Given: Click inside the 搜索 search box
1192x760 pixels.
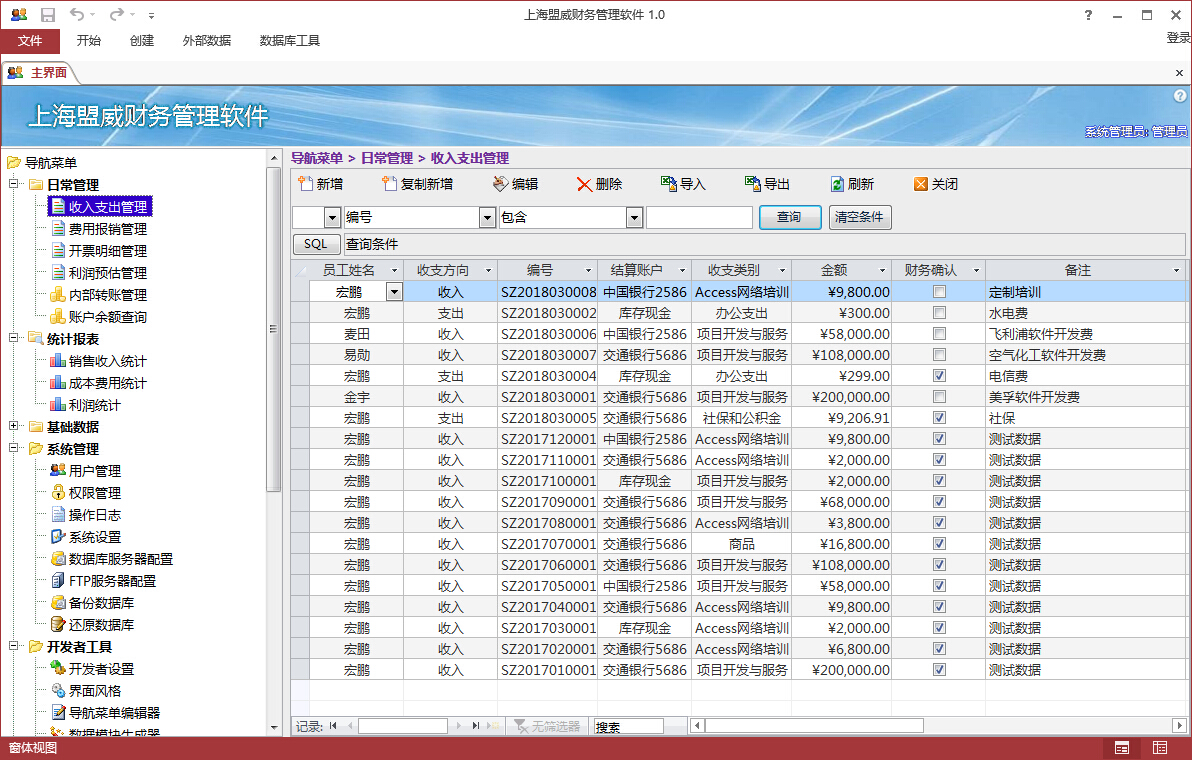Looking at the screenshot, I should pyautogui.click(x=630, y=726).
